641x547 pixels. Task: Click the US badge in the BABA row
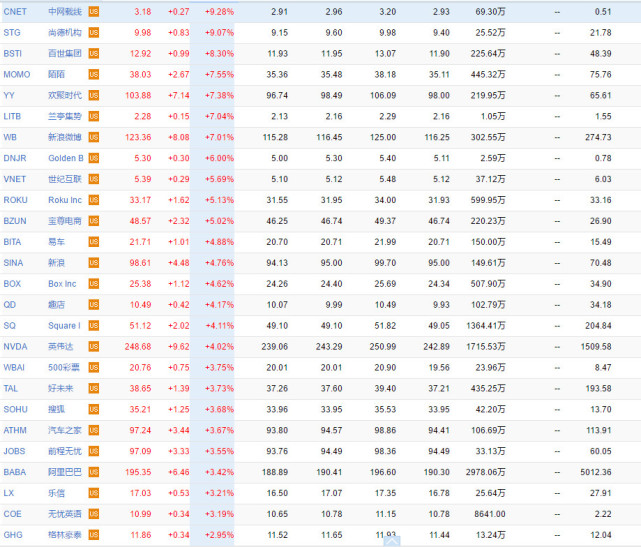coord(94,472)
